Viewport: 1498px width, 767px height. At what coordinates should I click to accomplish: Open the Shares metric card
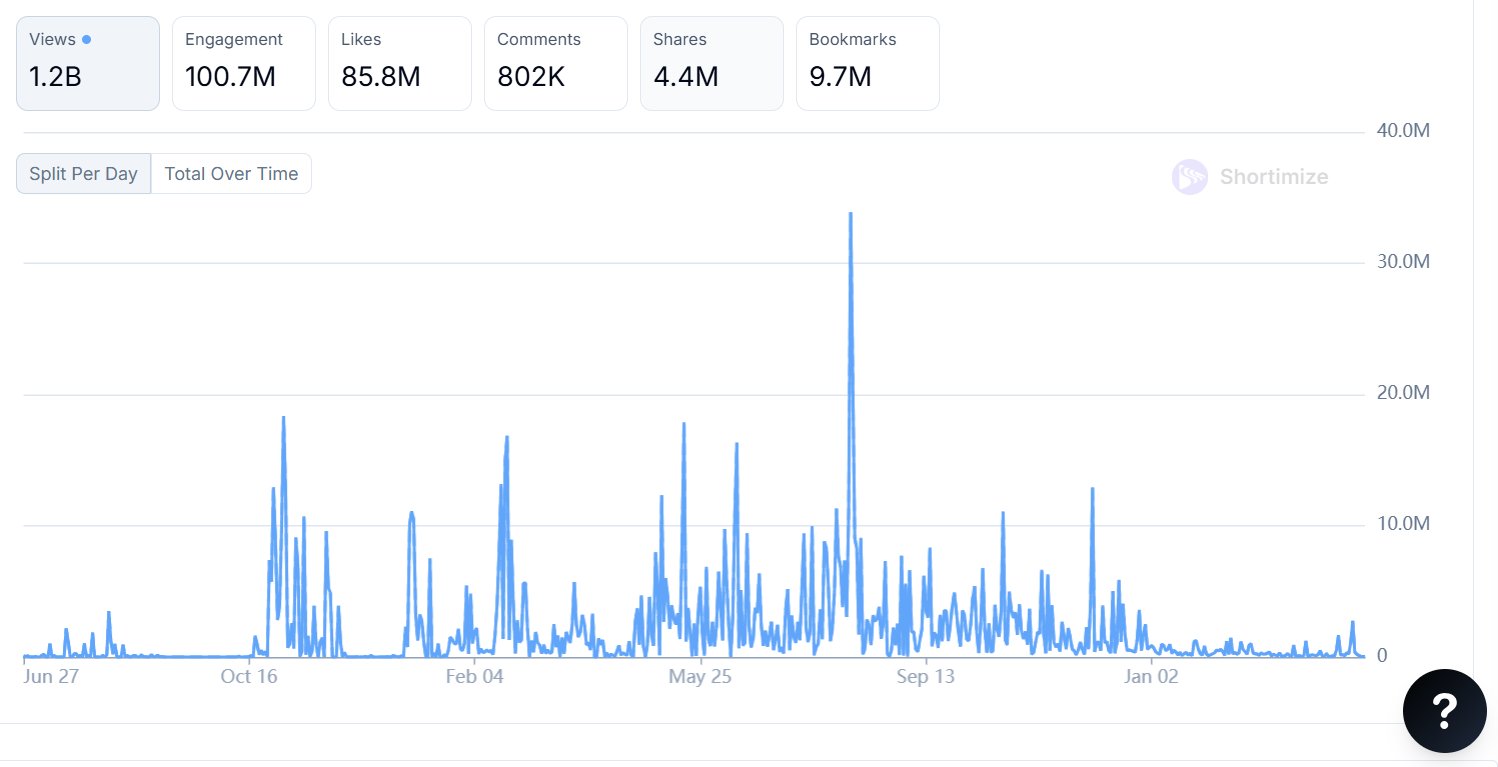pyautogui.click(x=712, y=63)
